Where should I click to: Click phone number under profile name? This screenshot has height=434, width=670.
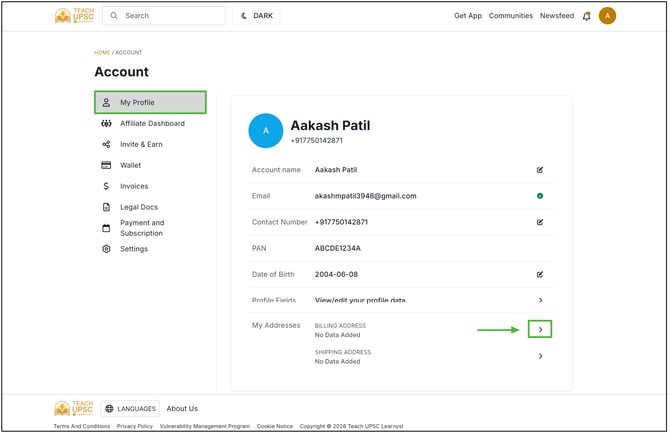pyautogui.click(x=317, y=141)
